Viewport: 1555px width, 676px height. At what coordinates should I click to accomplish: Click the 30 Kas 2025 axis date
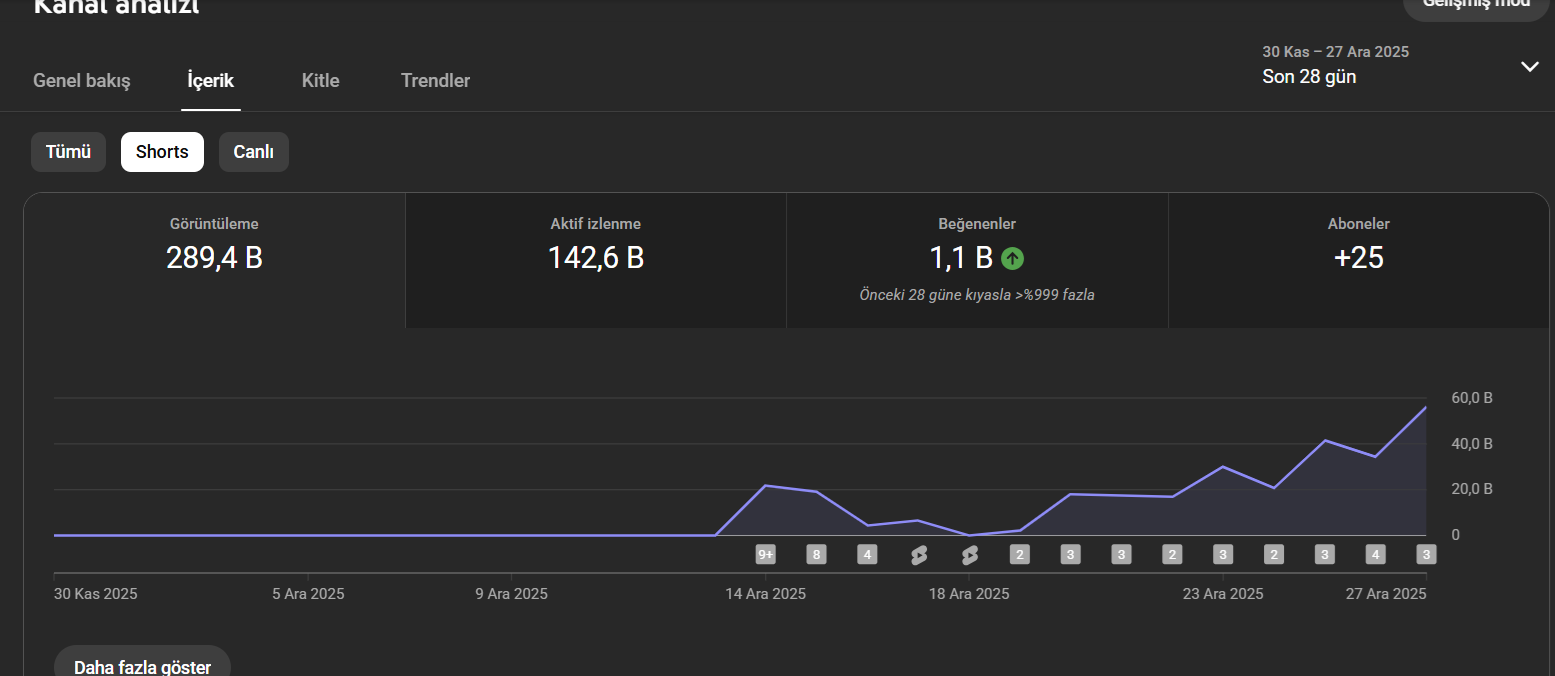(x=95, y=594)
